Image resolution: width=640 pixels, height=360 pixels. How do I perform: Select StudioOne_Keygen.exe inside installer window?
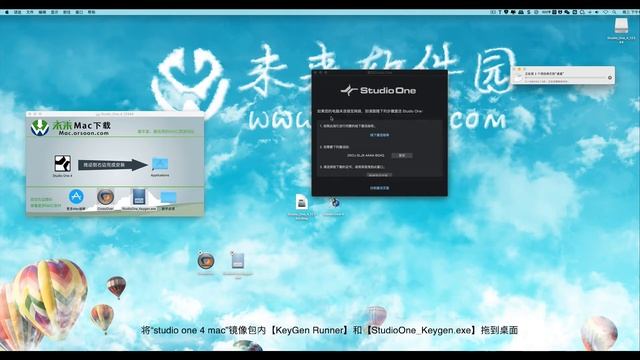pyautogui.click(x=139, y=197)
